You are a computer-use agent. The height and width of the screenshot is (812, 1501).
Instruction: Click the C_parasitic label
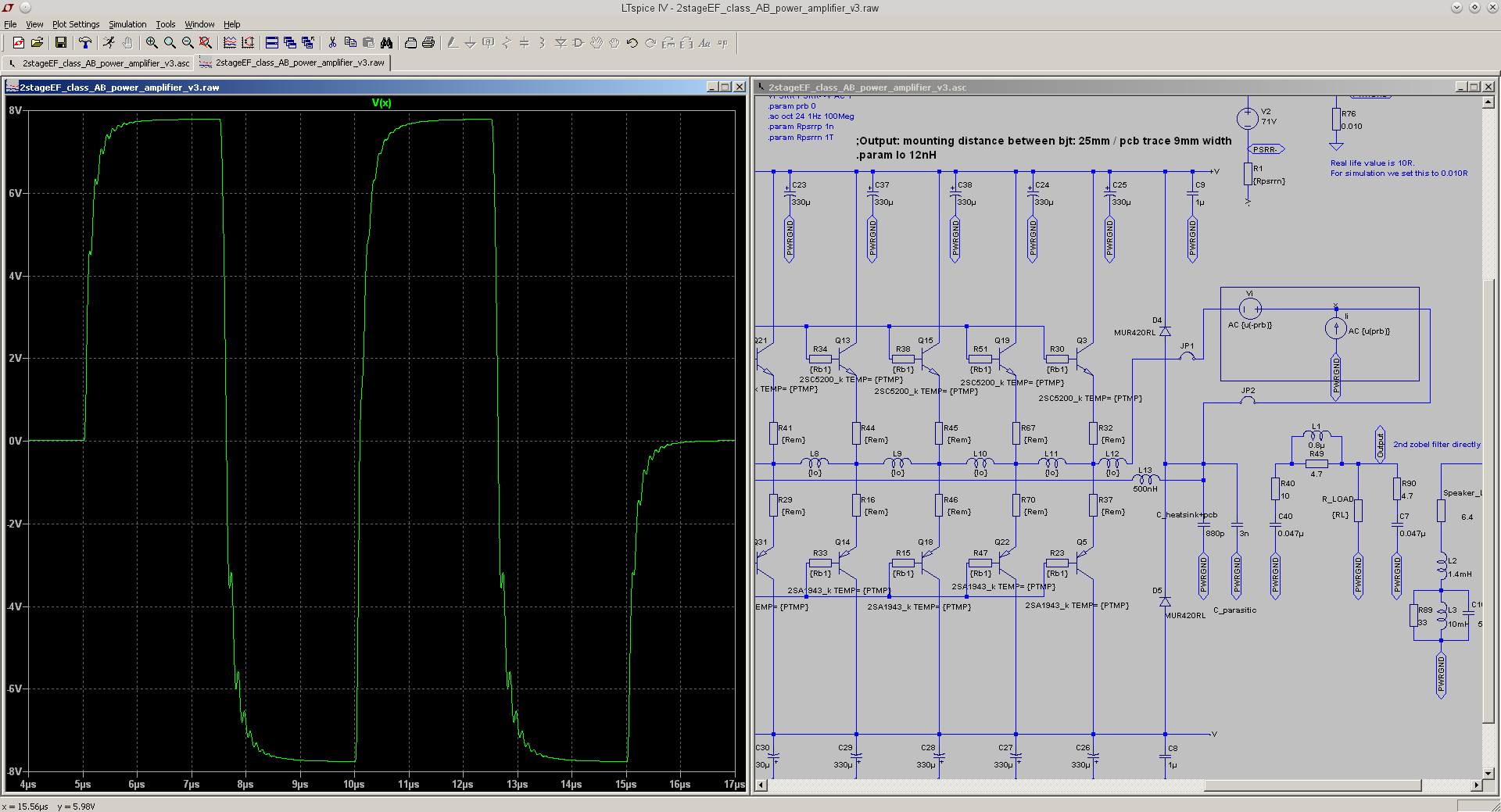click(x=1234, y=610)
